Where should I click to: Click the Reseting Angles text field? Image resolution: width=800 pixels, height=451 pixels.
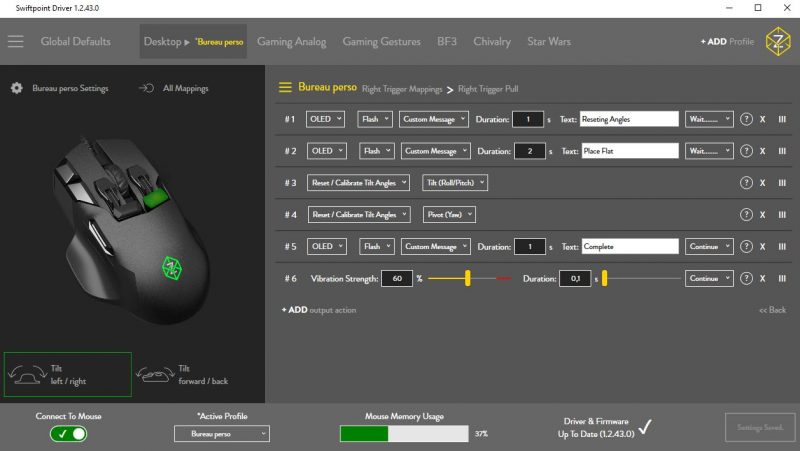point(629,119)
